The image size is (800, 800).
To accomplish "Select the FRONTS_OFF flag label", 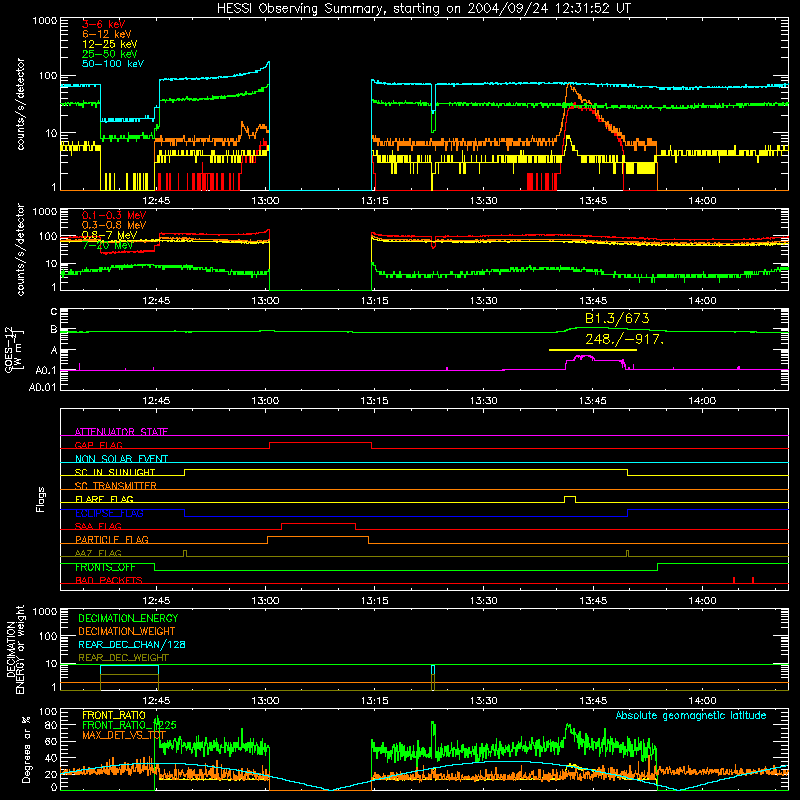I will click(105, 567).
